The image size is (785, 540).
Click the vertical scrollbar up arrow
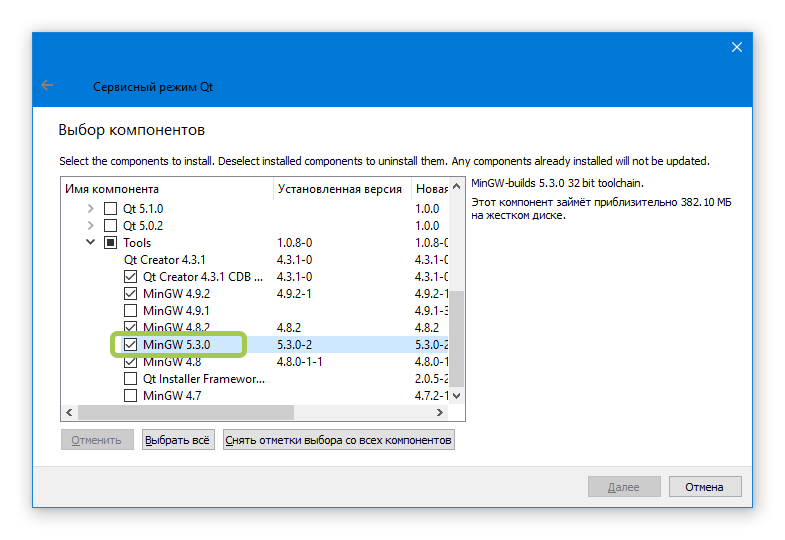click(456, 186)
